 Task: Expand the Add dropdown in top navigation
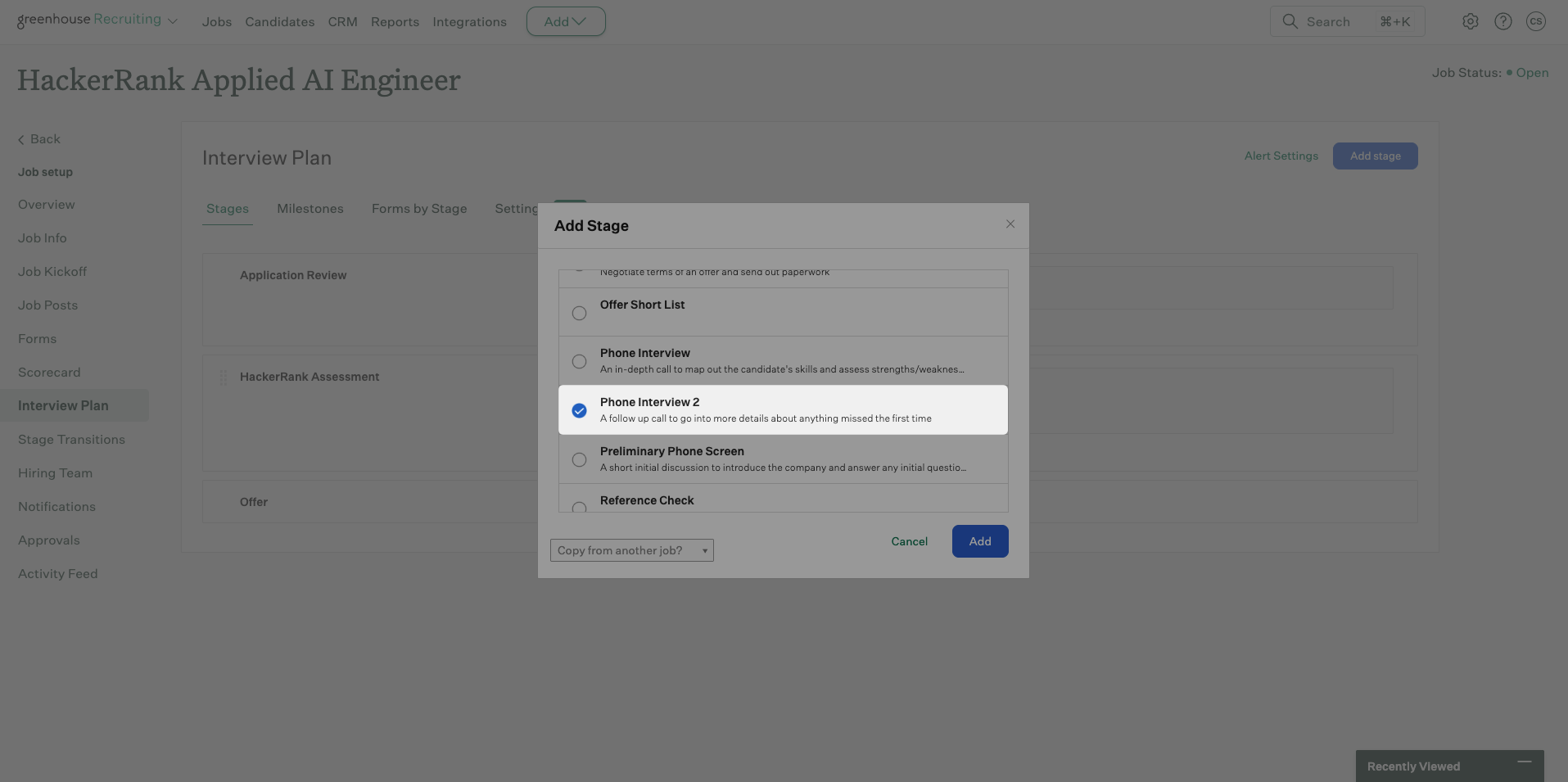click(x=566, y=21)
